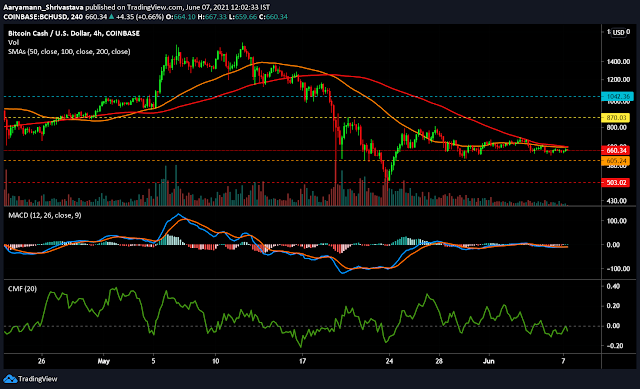
Task: Click the CMF 0.40 axis value
Action: (x=613, y=287)
